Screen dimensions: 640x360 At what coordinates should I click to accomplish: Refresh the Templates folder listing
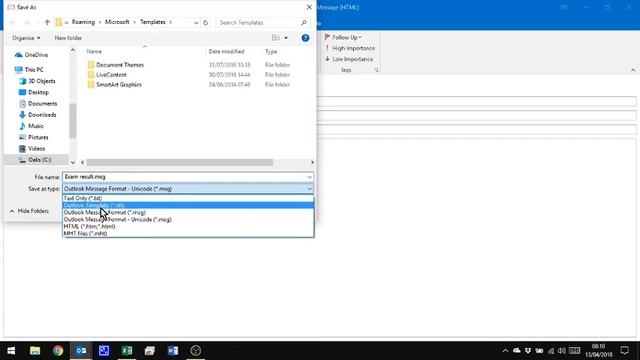point(206,22)
